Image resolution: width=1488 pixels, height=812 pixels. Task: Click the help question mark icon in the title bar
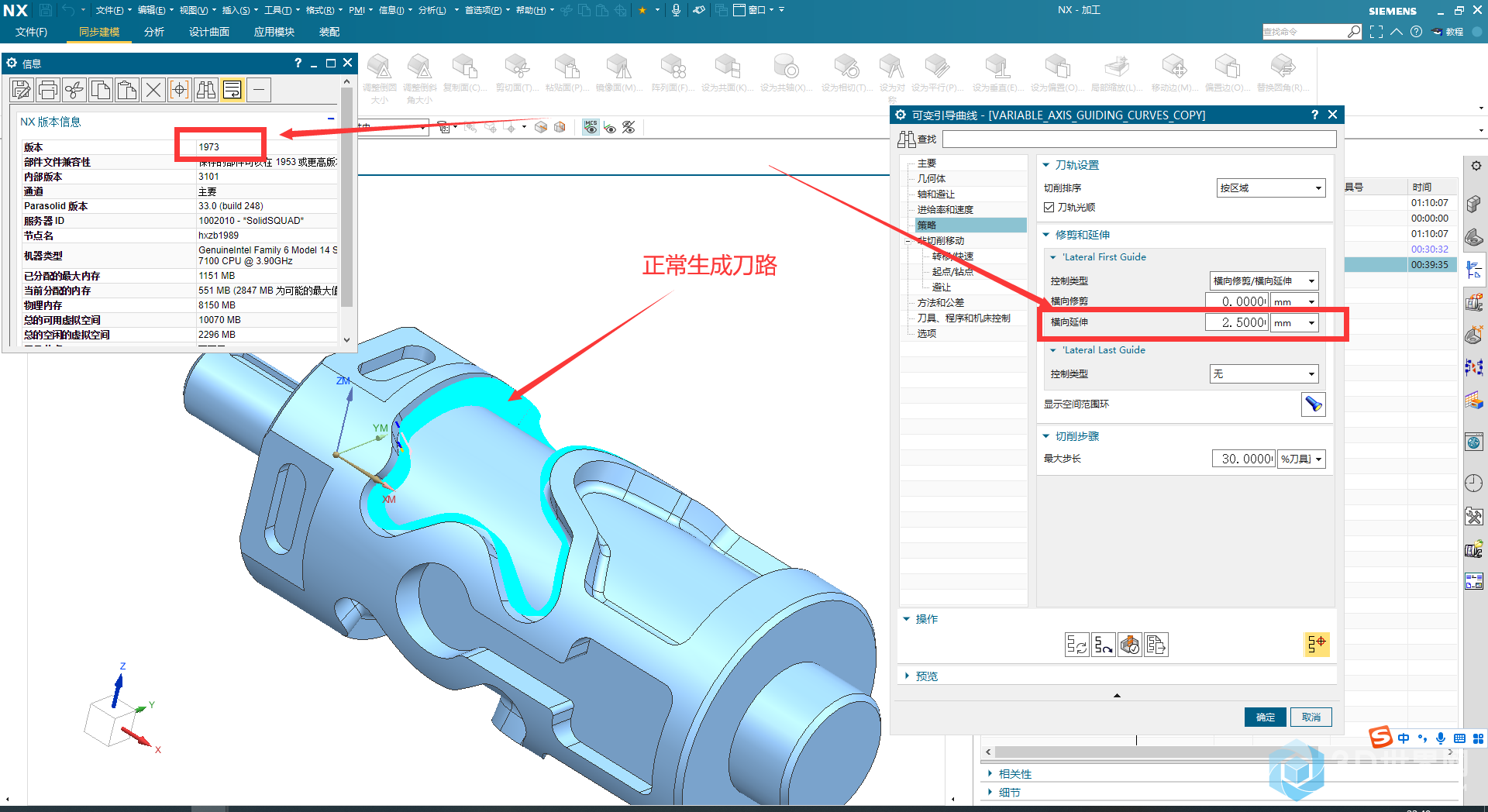coord(1416,32)
